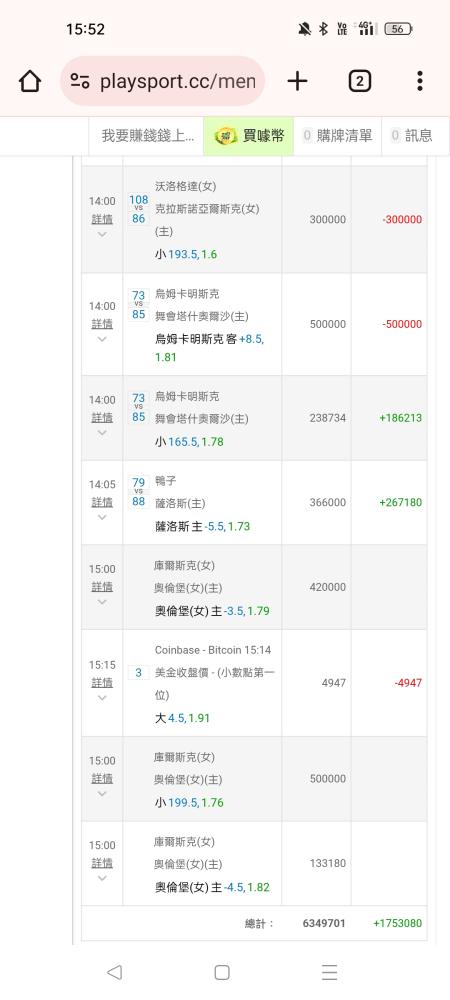Open the site settings icon in address bar
This screenshot has height=1000, width=450.
[80, 81]
